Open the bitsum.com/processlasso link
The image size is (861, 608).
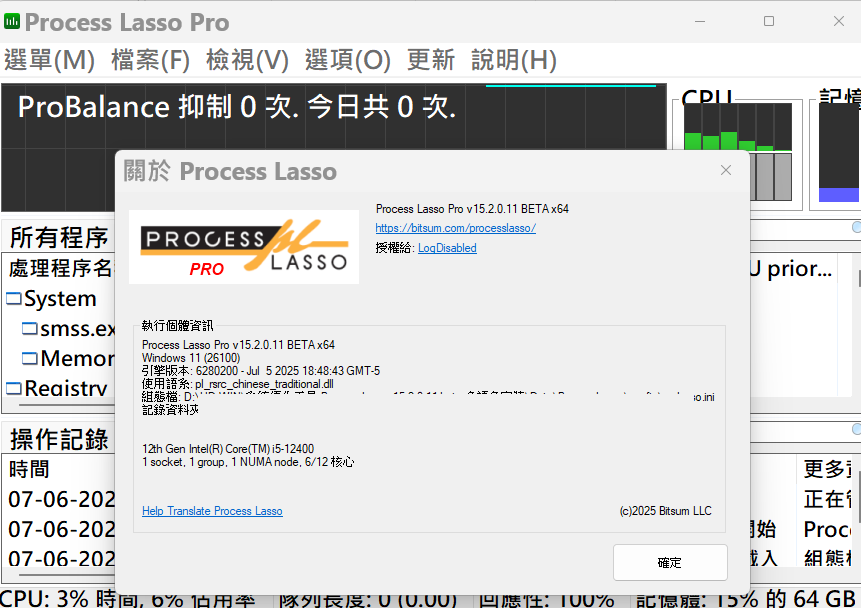(x=456, y=228)
